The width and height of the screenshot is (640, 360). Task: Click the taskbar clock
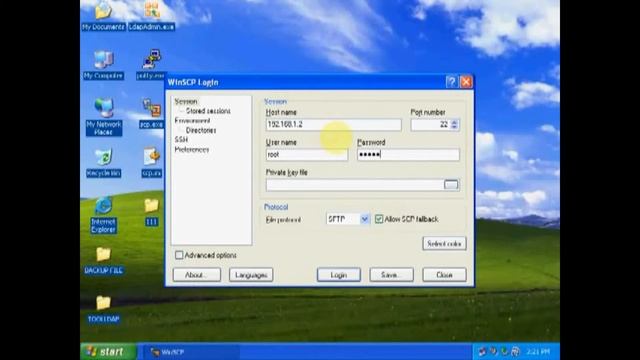(x=538, y=351)
